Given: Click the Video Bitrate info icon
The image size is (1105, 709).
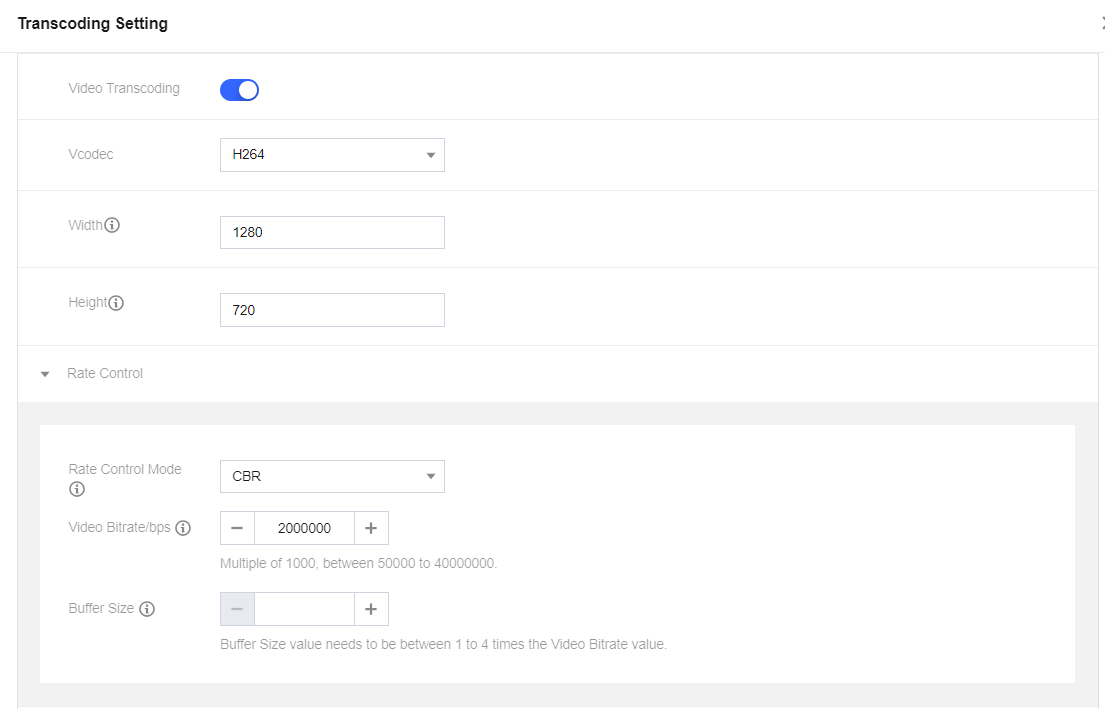Looking at the screenshot, I should tap(183, 528).
